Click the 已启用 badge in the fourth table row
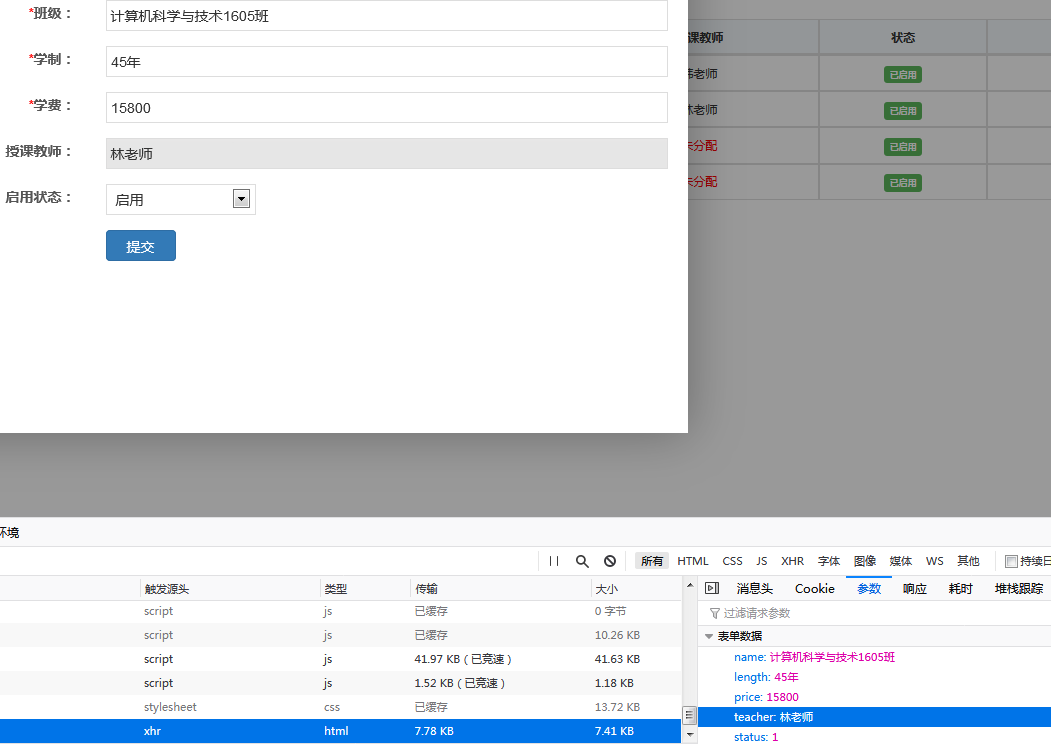The image size is (1051, 744). pyautogui.click(x=903, y=182)
